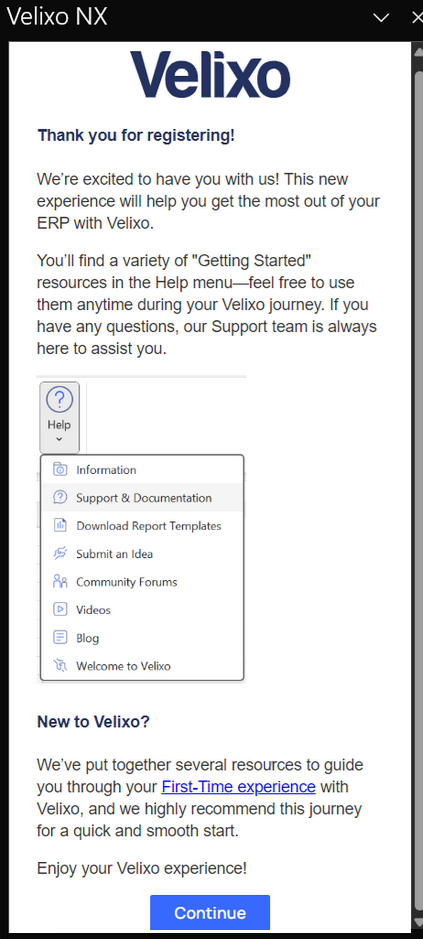The image size is (423, 939).
Task: Click the Submit an Idea icon
Action: pyautogui.click(x=60, y=554)
